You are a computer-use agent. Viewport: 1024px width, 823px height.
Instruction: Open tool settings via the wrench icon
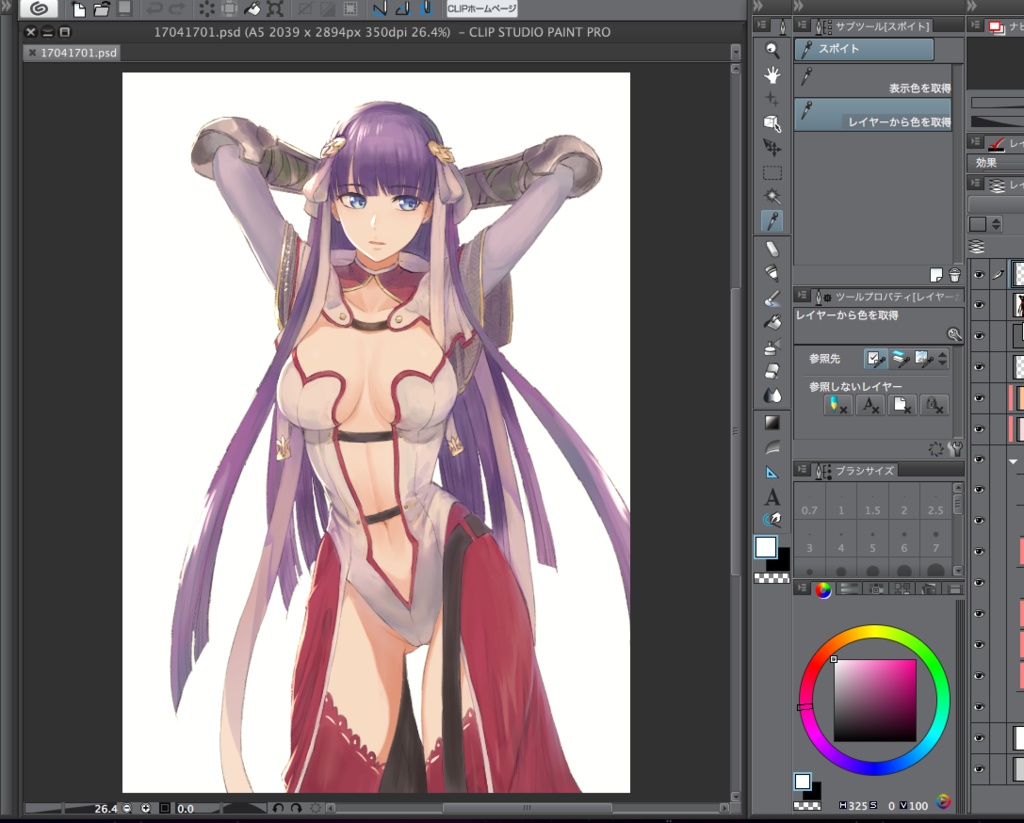(955, 449)
